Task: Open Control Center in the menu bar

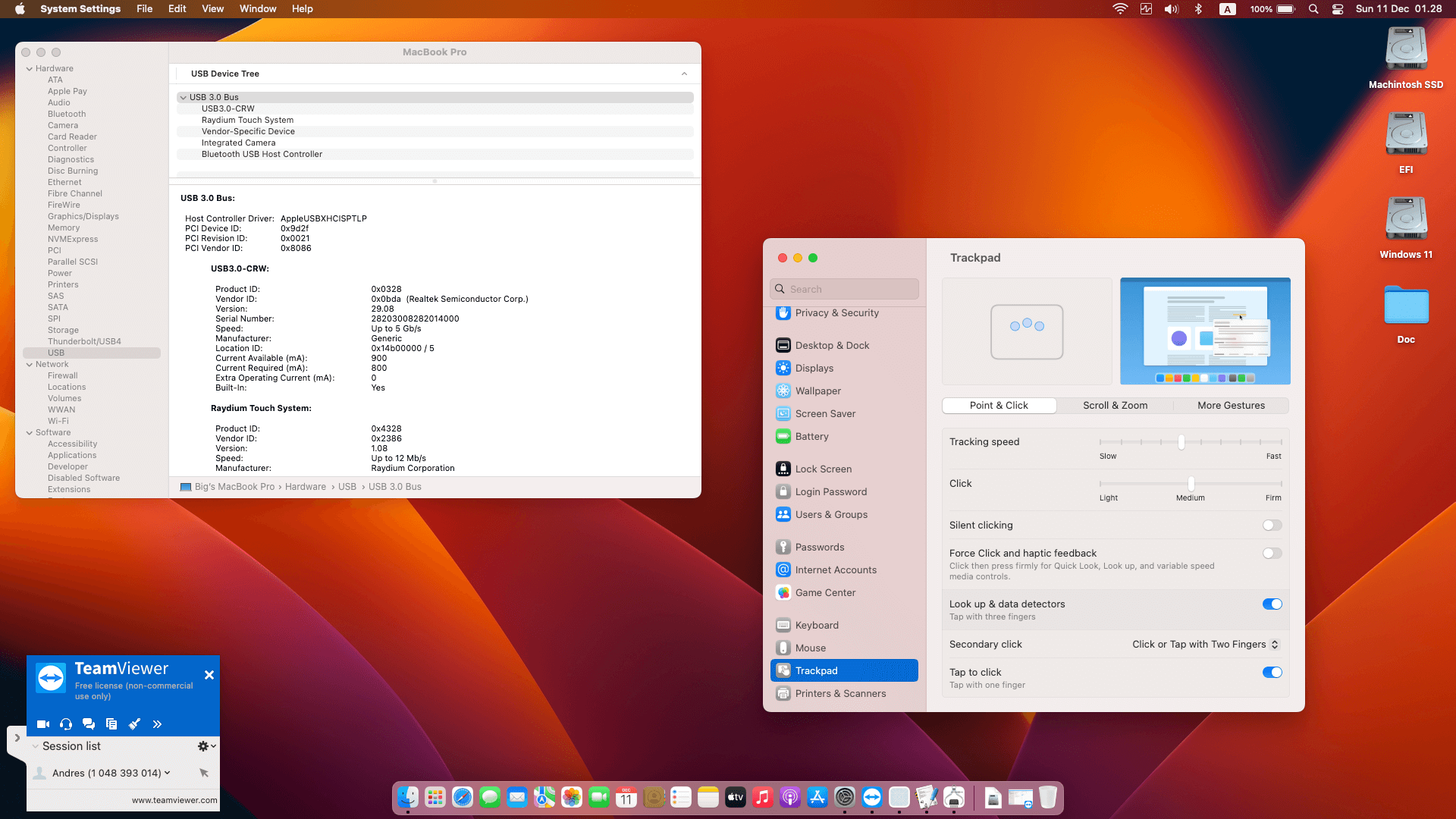Action: [1338, 9]
